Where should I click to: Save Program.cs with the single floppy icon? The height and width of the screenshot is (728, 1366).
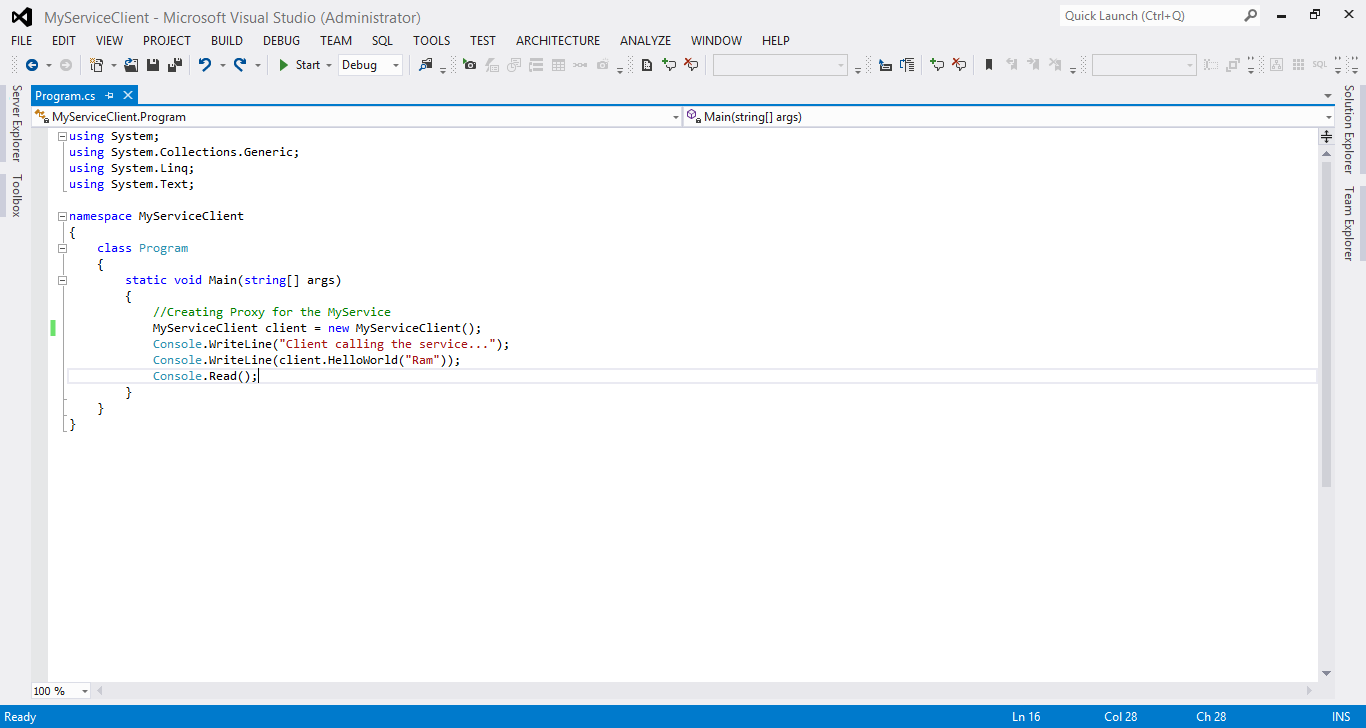[x=153, y=65]
